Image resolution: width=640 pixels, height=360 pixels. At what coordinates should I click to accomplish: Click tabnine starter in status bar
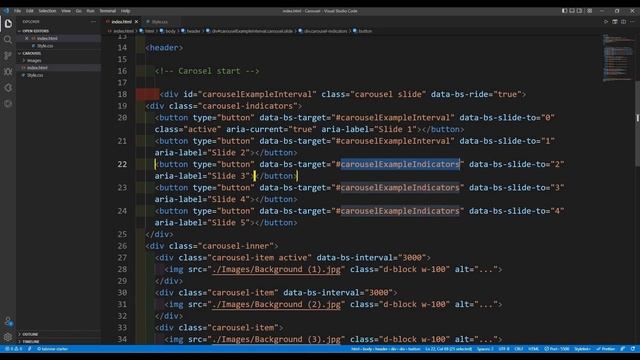[53, 349]
